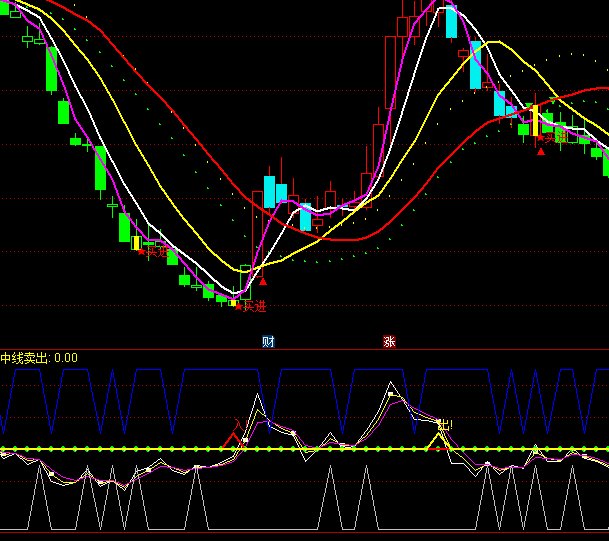Select the cyan candle right of bottom reversal
The height and width of the screenshot is (541, 609).
[269, 191]
